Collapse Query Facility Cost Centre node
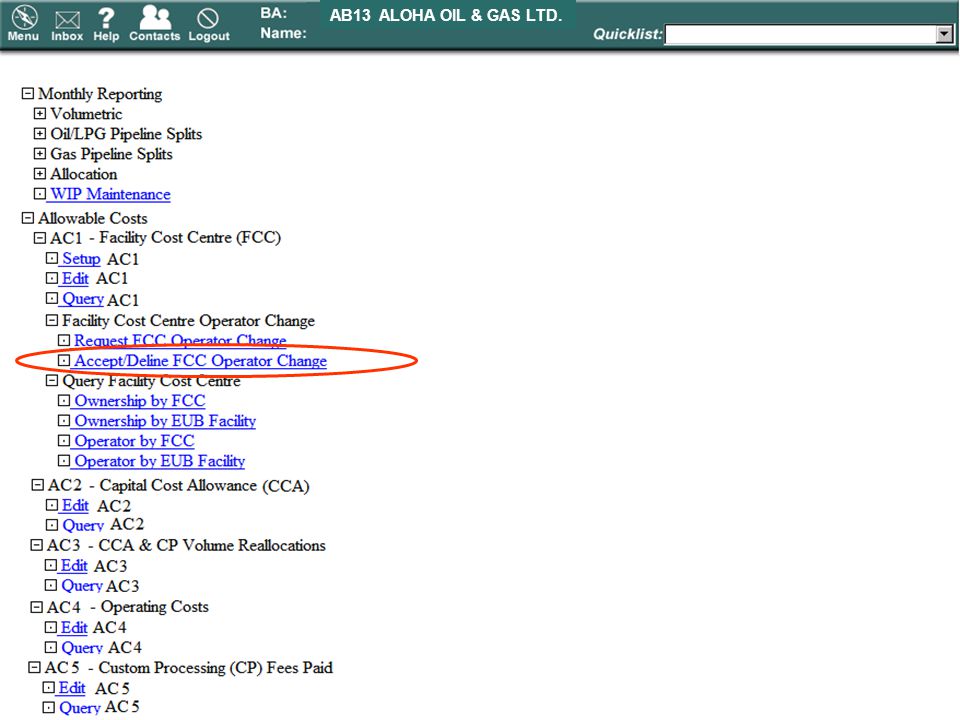 pyautogui.click(x=52, y=381)
